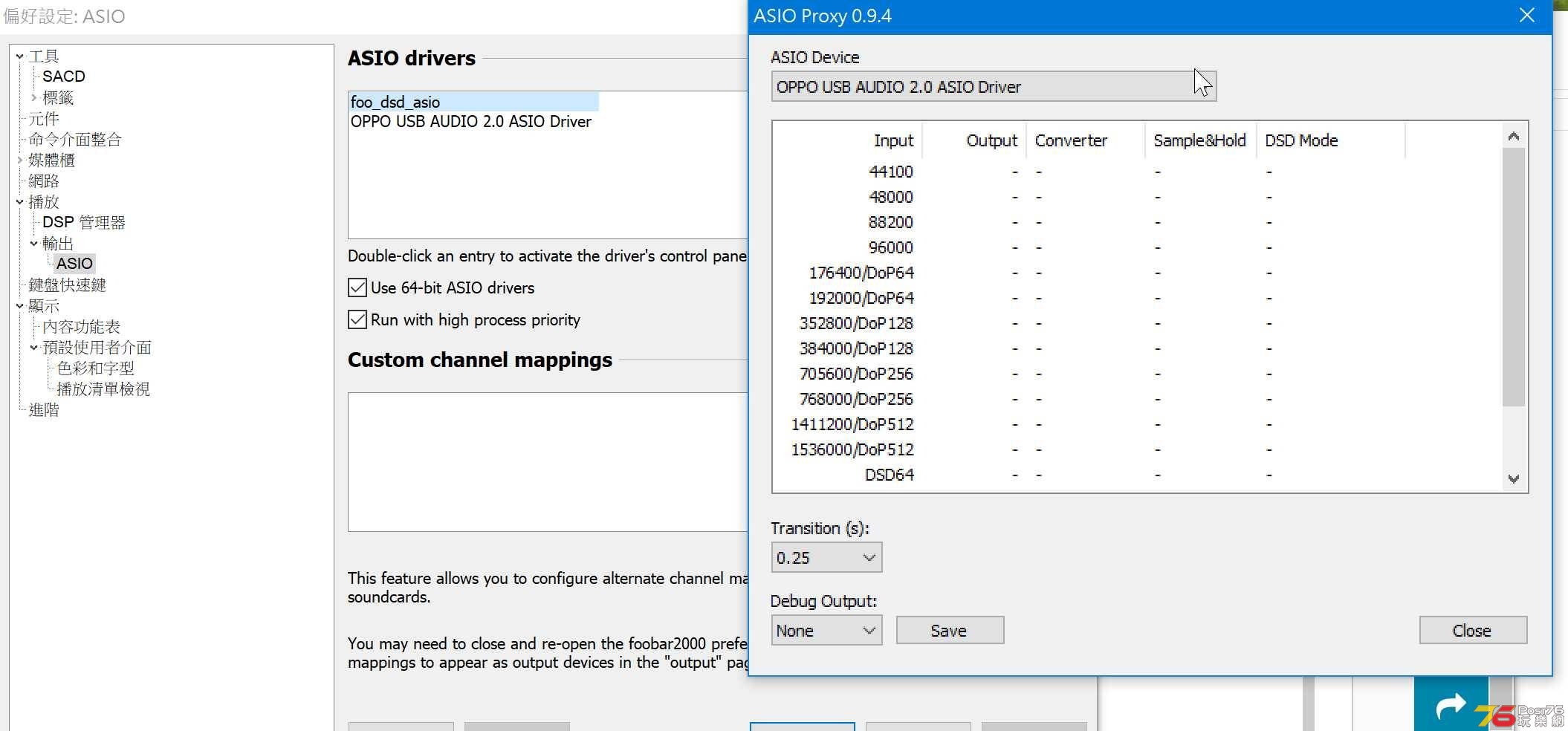The image size is (1568, 731).
Task: Select 命令介面整合 in the preferences tree
Action: [75, 140]
